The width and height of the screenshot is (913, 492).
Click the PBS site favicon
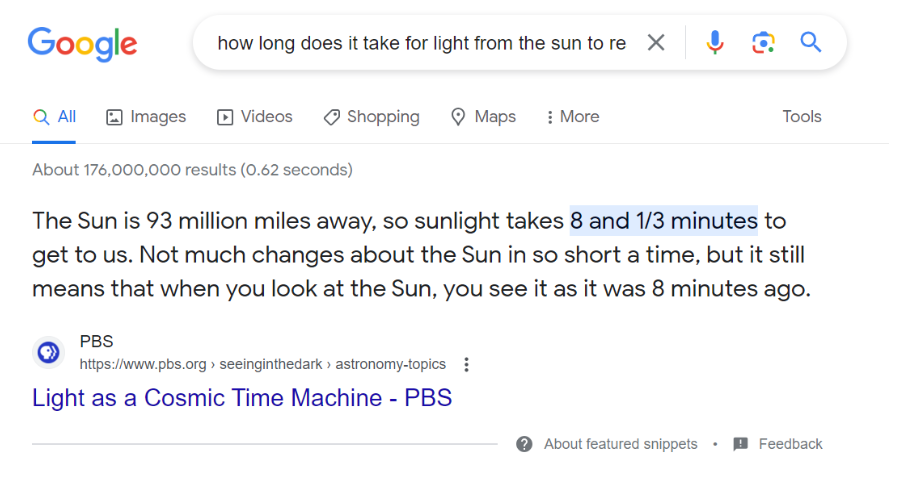tap(48, 352)
